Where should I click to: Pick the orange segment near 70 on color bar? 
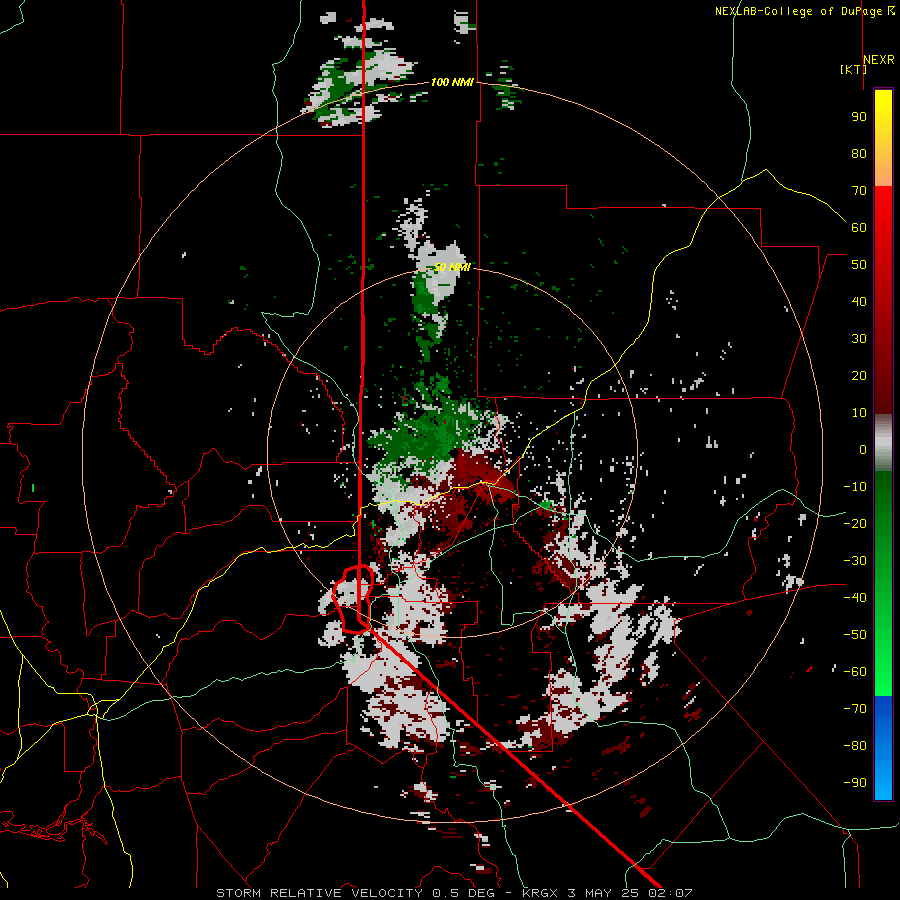[x=883, y=172]
